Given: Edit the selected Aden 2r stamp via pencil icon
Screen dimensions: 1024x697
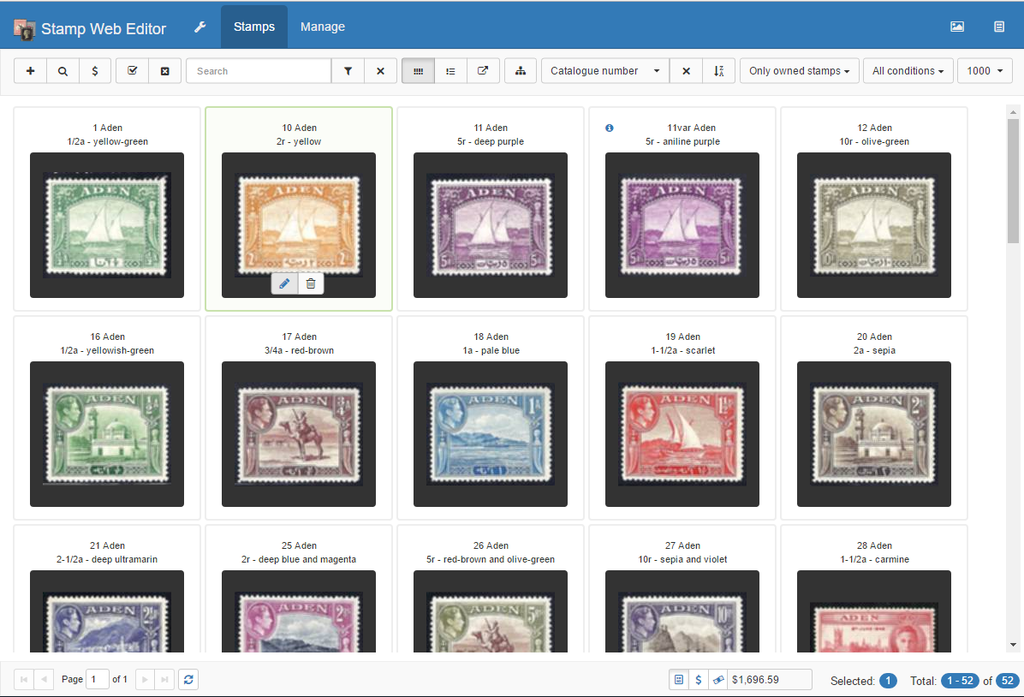Looking at the screenshot, I should click(x=284, y=283).
